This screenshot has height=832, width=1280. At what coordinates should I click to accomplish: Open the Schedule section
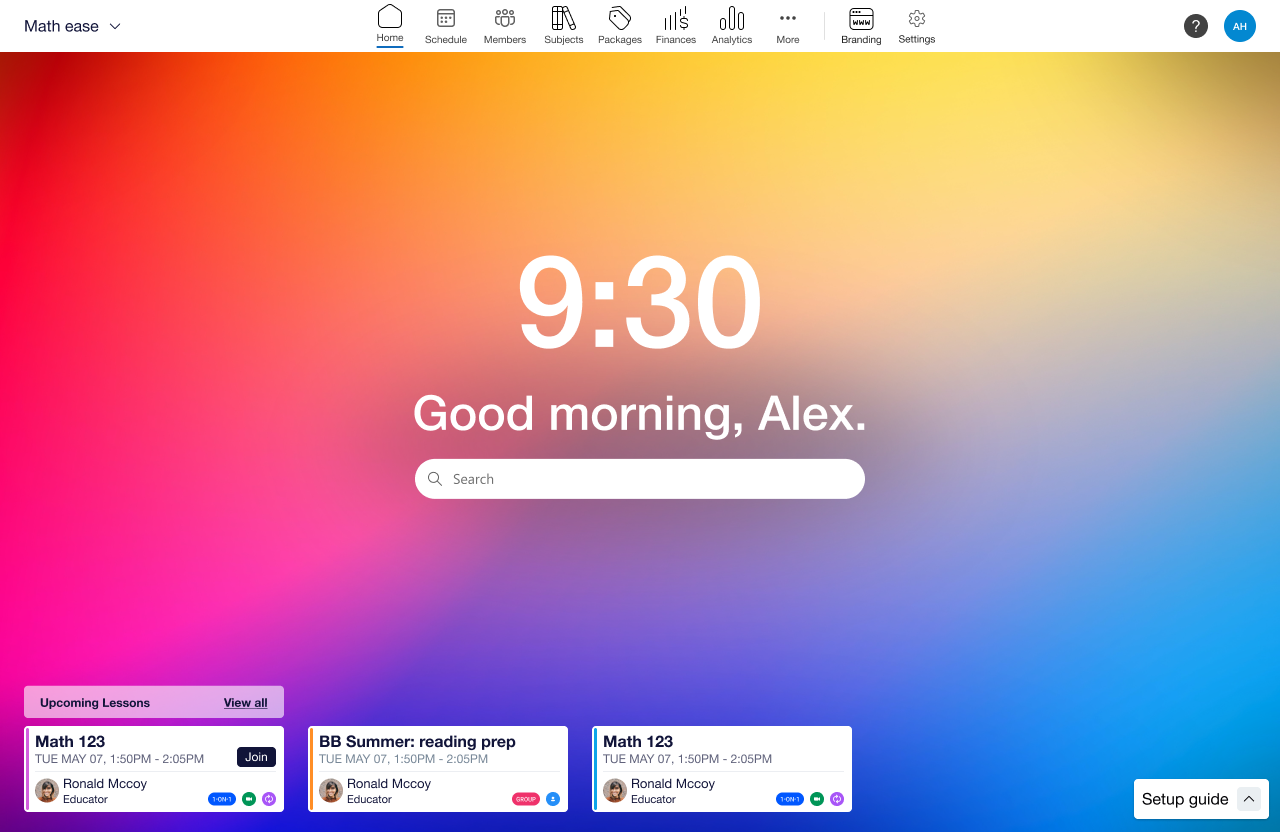point(445,25)
